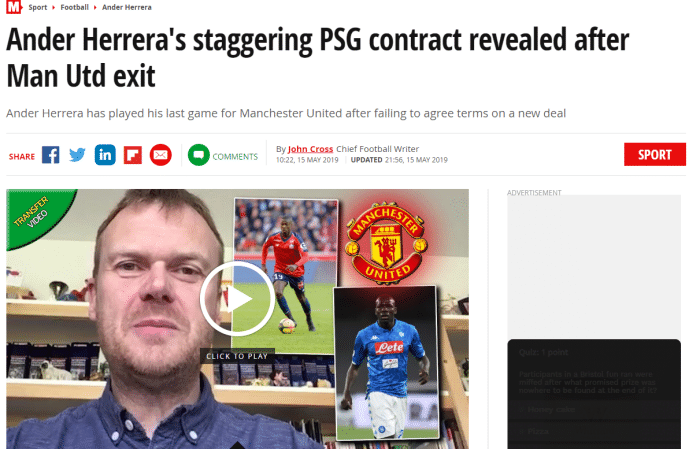Select the Manchester United crest image
Screen dimensions: 700x449
point(387,243)
